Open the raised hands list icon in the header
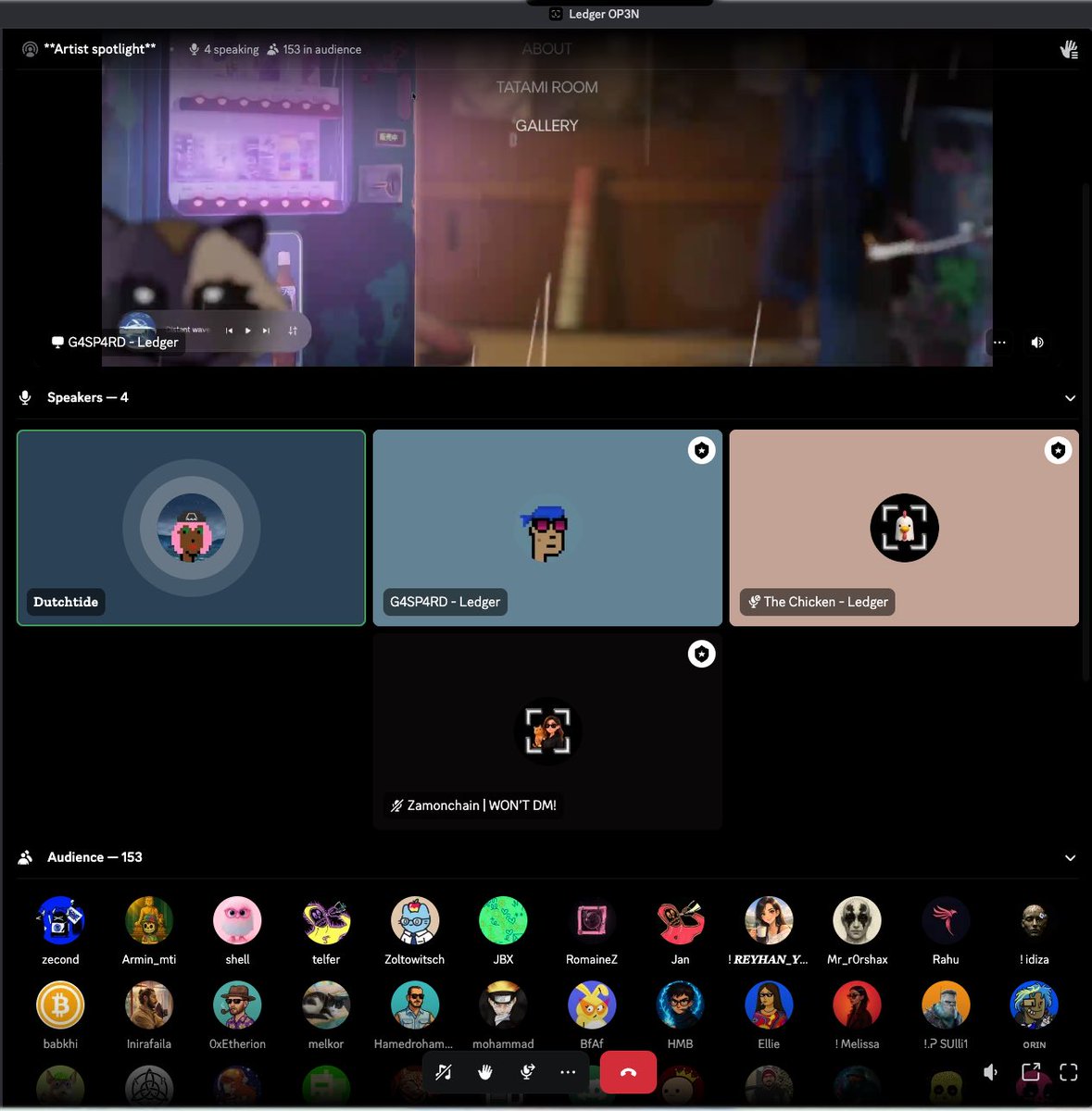 coord(1069,49)
